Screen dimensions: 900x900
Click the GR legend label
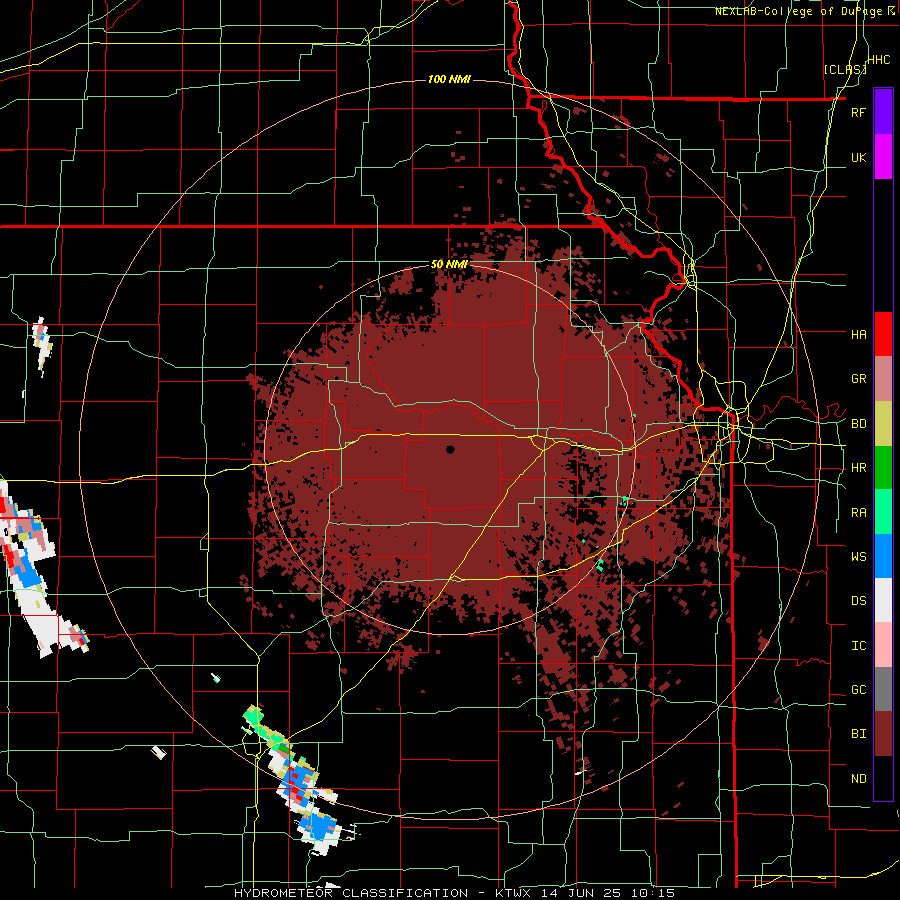coord(858,379)
